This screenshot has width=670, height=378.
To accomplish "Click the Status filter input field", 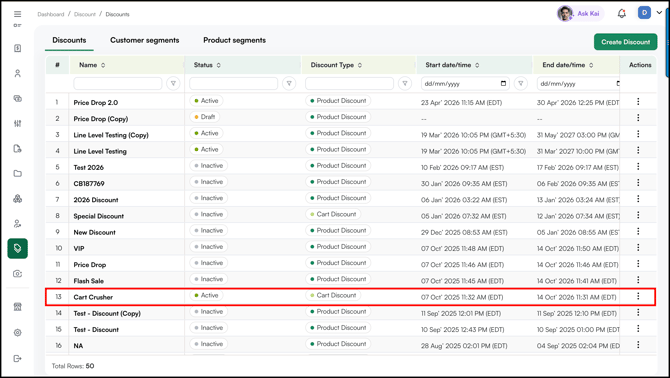I will tap(233, 83).
